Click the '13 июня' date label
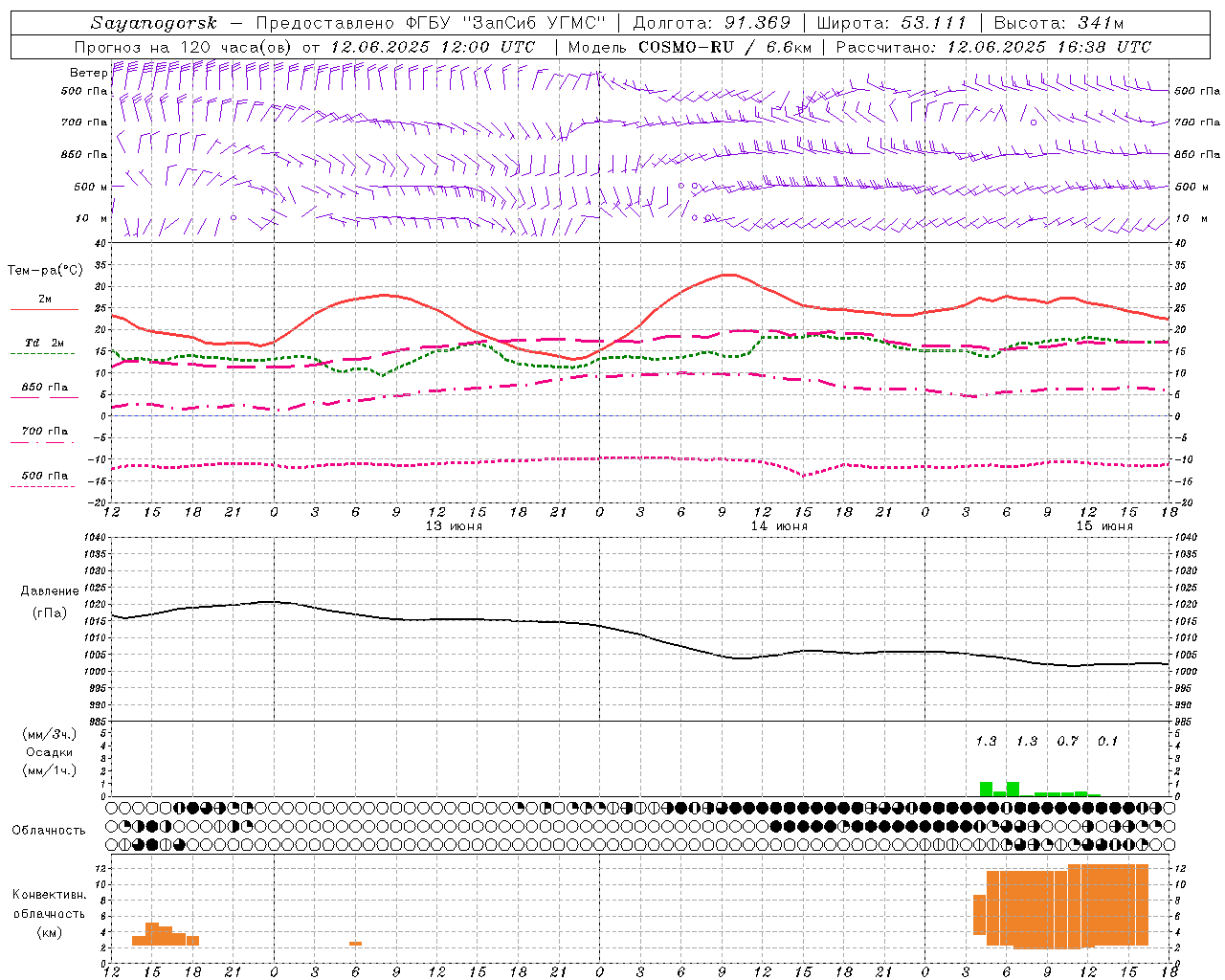Image resolution: width=1225 pixels, height=980 pixels. [x=454, y=526]
